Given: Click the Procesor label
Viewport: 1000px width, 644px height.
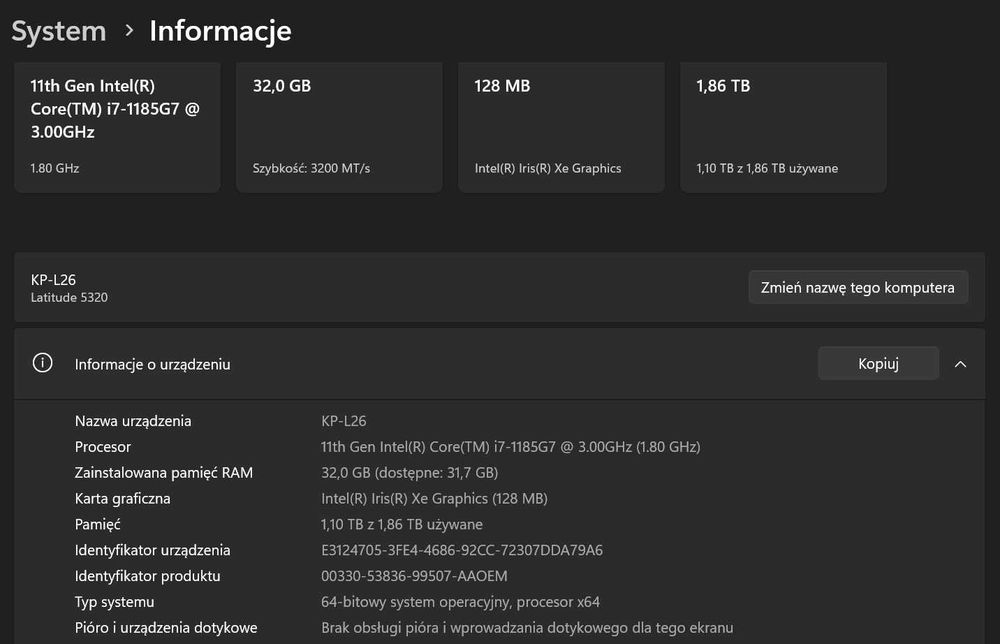Looking at the screenshot, I should click(103, 447).
